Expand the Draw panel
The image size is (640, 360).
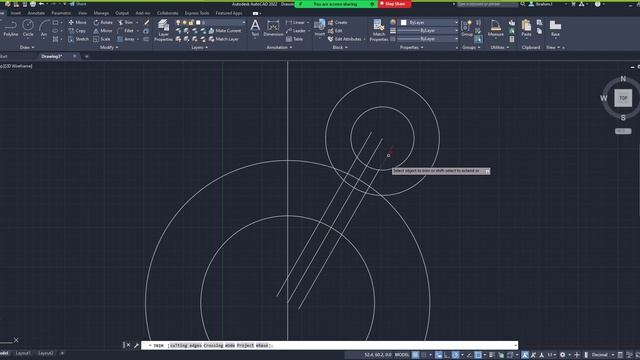(x=27, y=47)
